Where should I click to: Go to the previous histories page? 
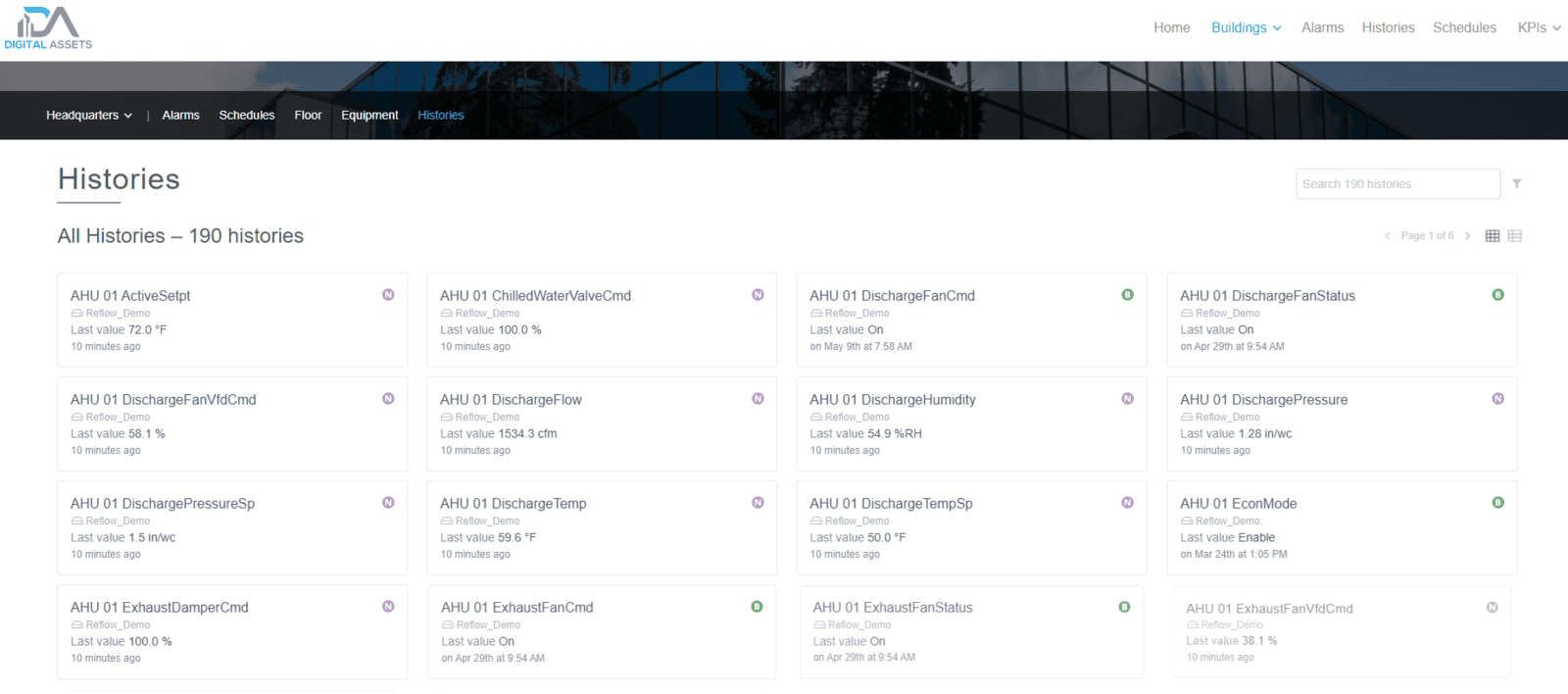click(1387, 236)
